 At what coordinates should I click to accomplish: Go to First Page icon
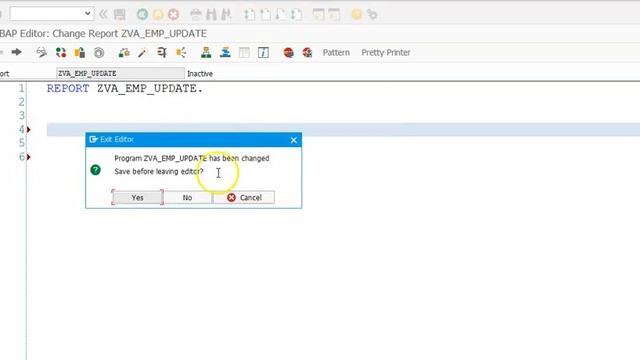point(249,15)
